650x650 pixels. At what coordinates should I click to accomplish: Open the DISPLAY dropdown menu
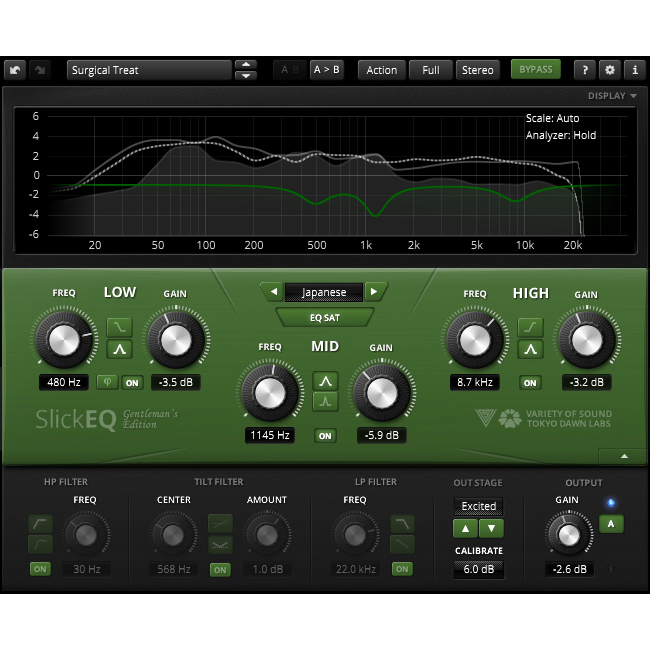(x=612, y=96)
